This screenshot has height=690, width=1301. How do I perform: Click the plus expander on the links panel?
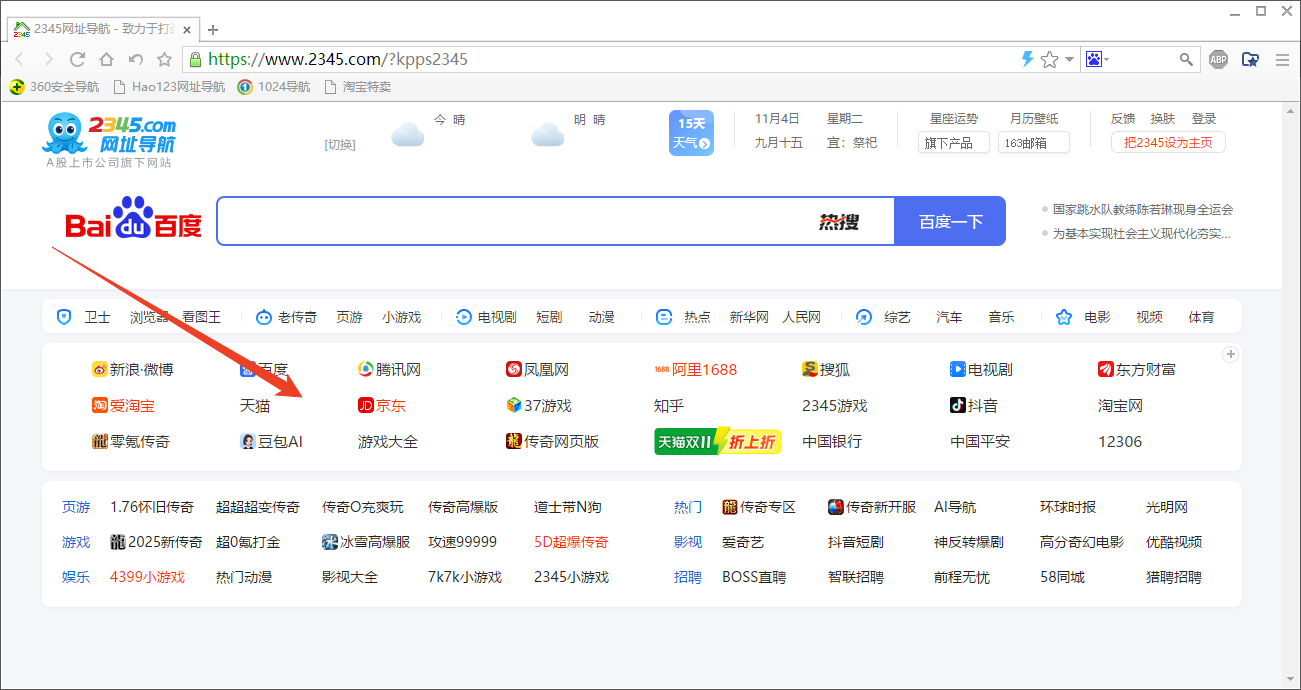(1231, 354)
